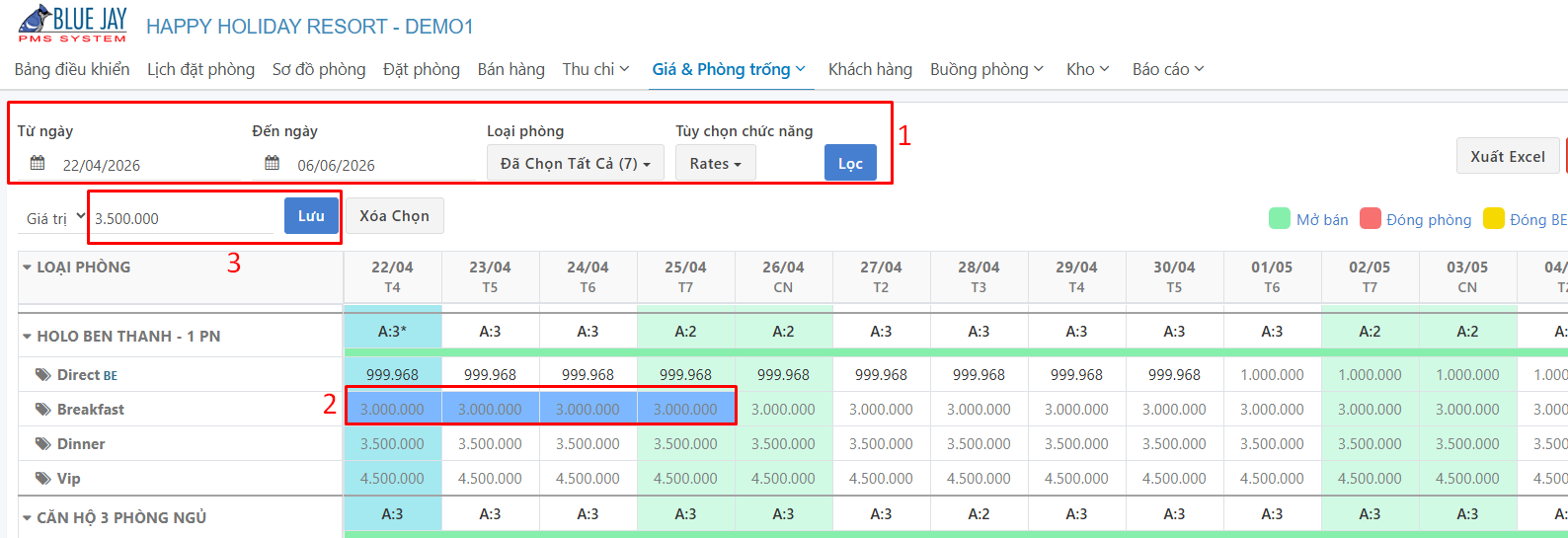
Task: Click the red Đóng phòng legend swatch
Action: 1370,218
